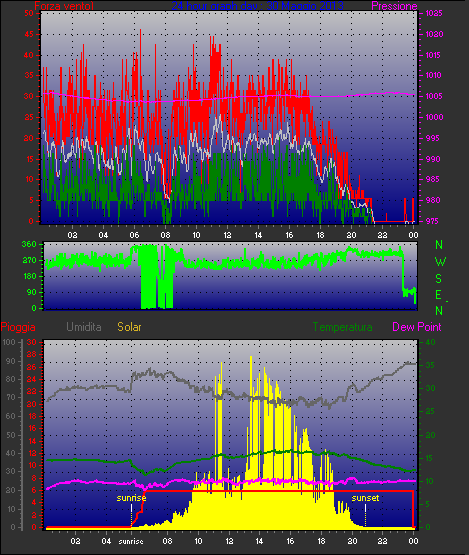Click the 40 value on the red wind speed axis
The image size is (469, 555).
coord(29,55)
